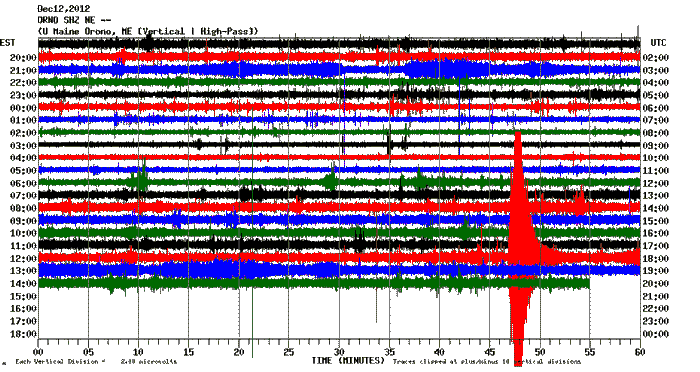Click the '03:00' label on EST axis
Image resolution: width=700 pixels, height=372 pixels.
[23, 146]
